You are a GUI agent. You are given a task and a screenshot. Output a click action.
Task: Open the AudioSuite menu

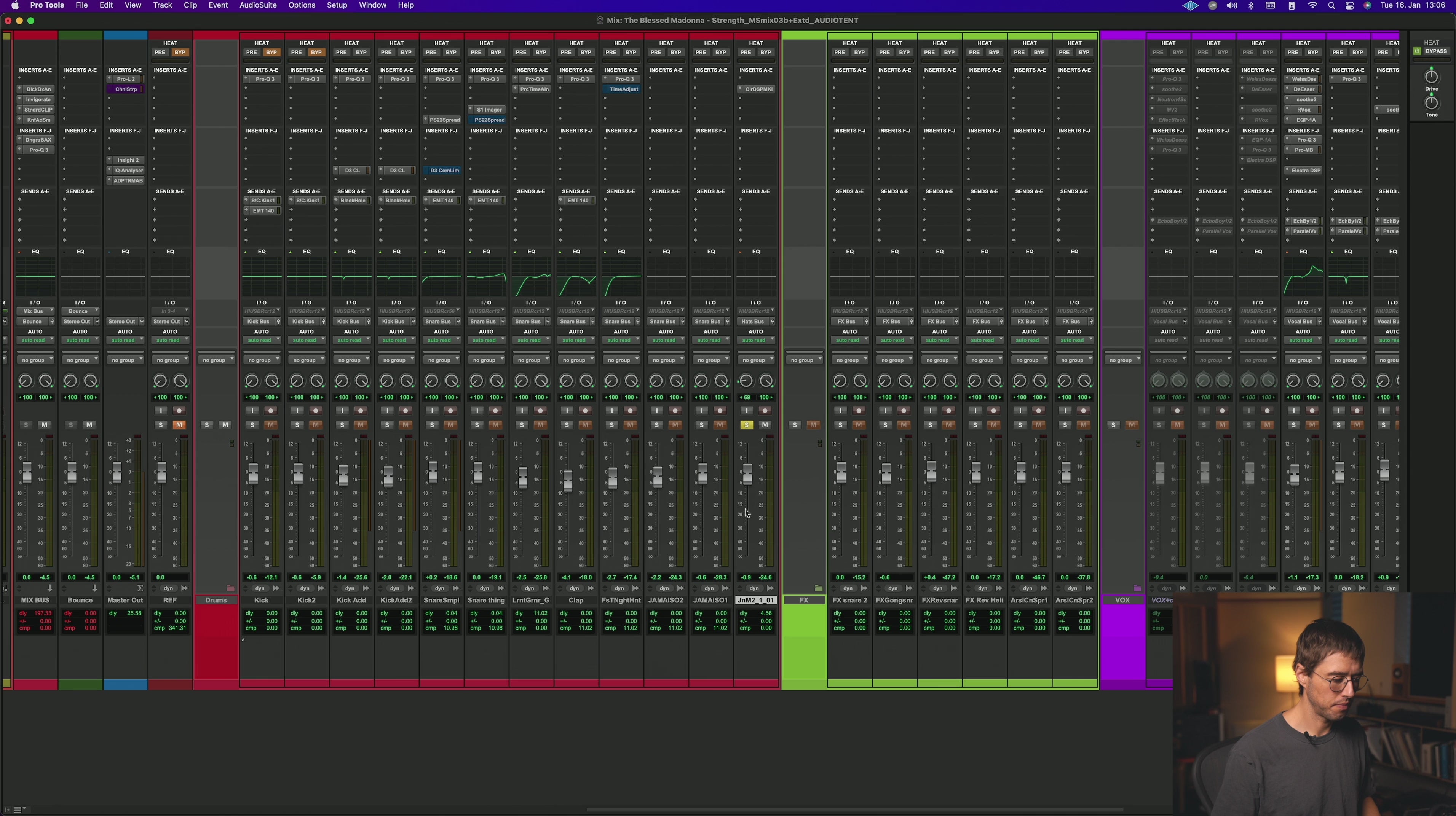point(258,6)
